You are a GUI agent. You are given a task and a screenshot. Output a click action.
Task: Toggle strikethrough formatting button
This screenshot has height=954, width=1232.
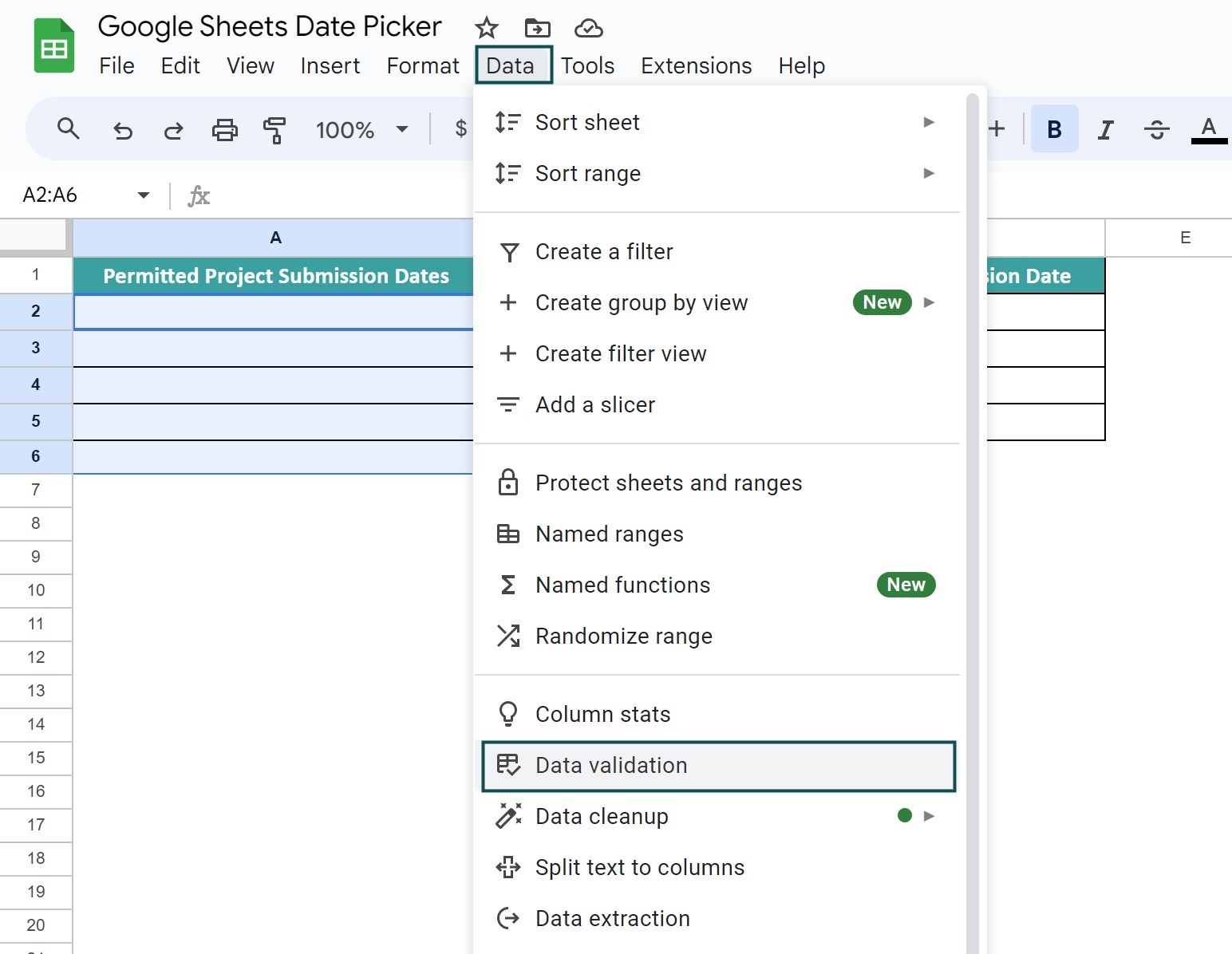point(1156,129)
